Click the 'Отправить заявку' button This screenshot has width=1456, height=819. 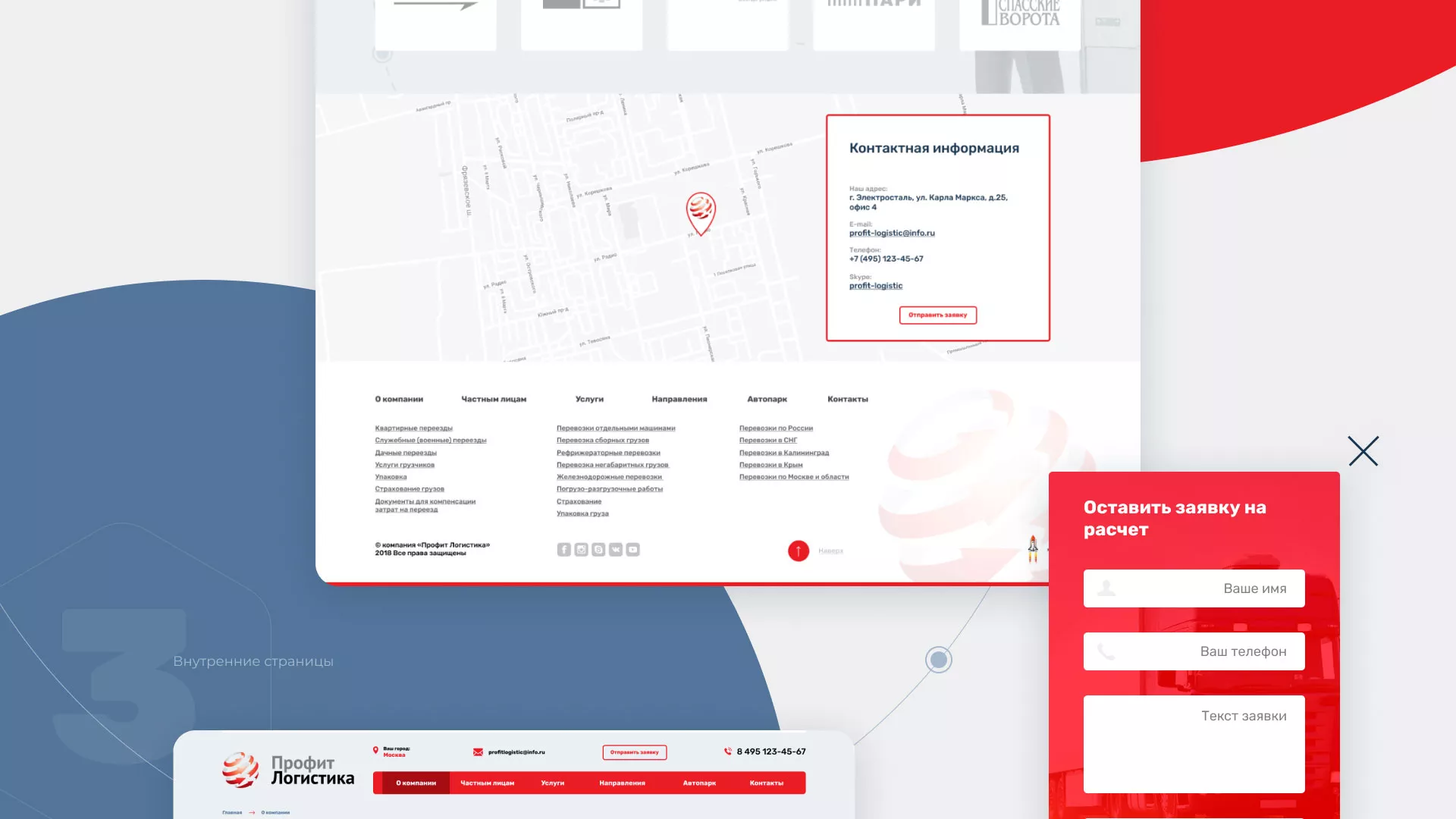pos(938,315)
